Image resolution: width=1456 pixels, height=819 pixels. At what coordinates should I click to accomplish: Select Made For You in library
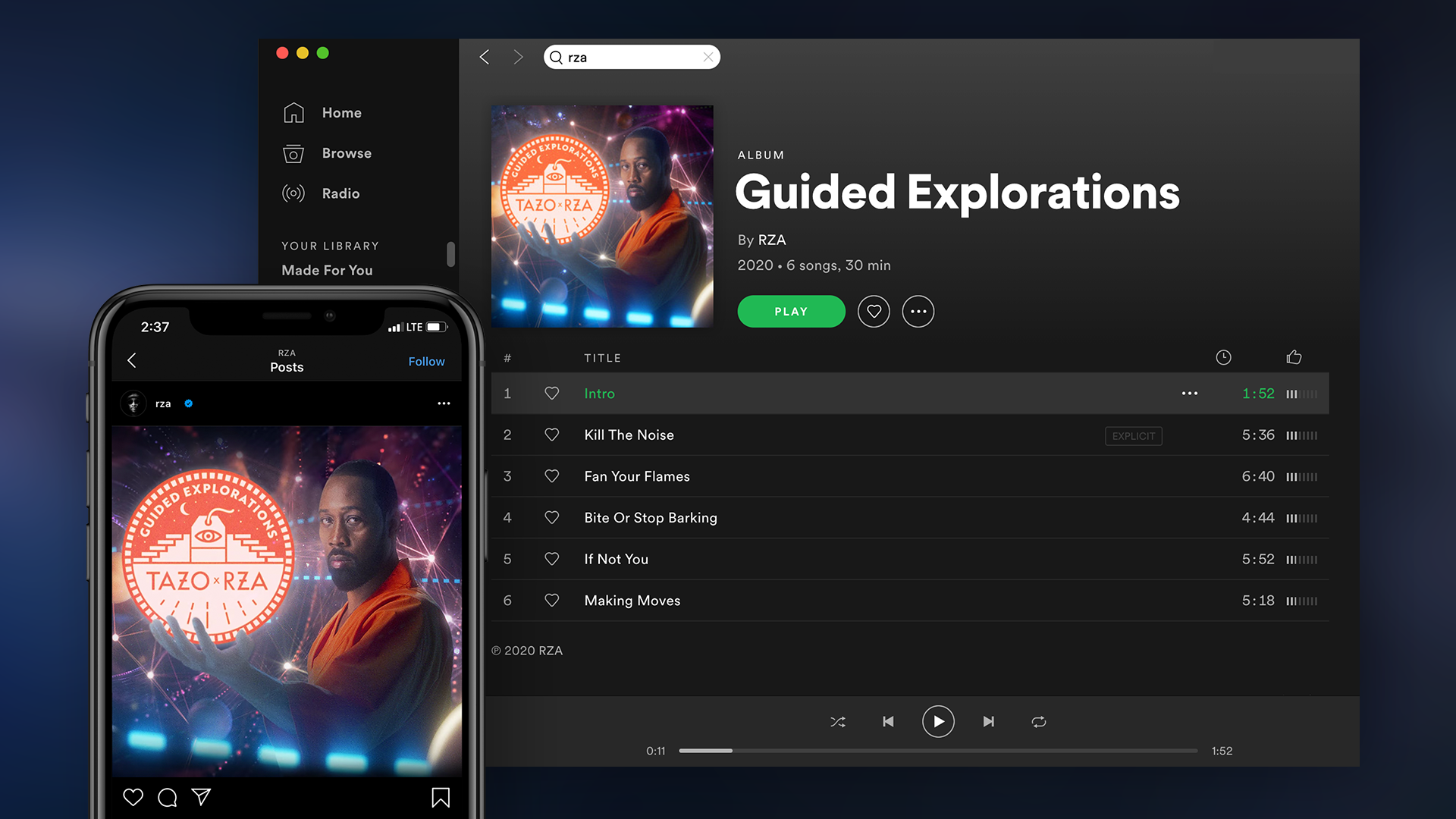[327, 270]
